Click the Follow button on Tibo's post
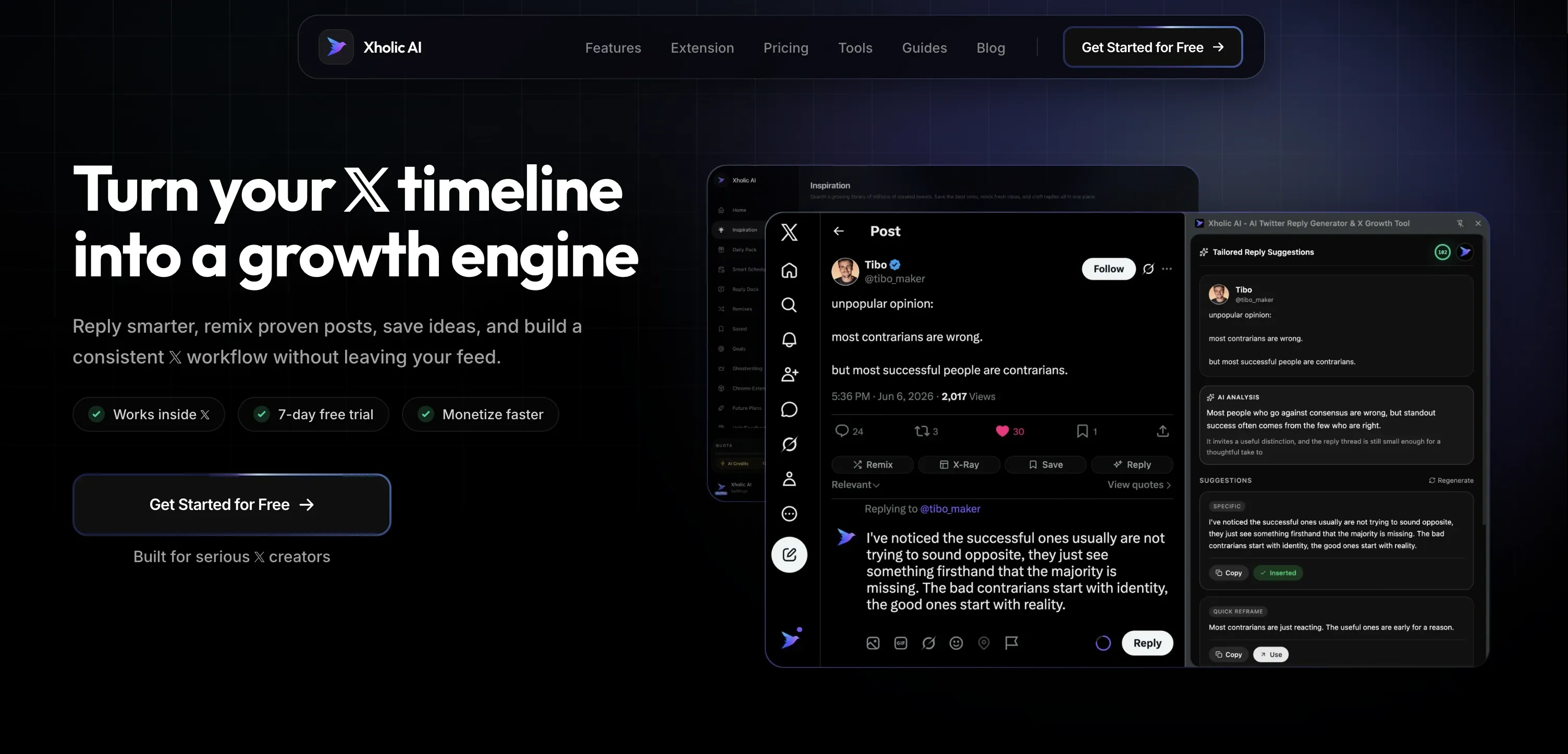The image size is (1568, 754). (x=1108, y=269)
